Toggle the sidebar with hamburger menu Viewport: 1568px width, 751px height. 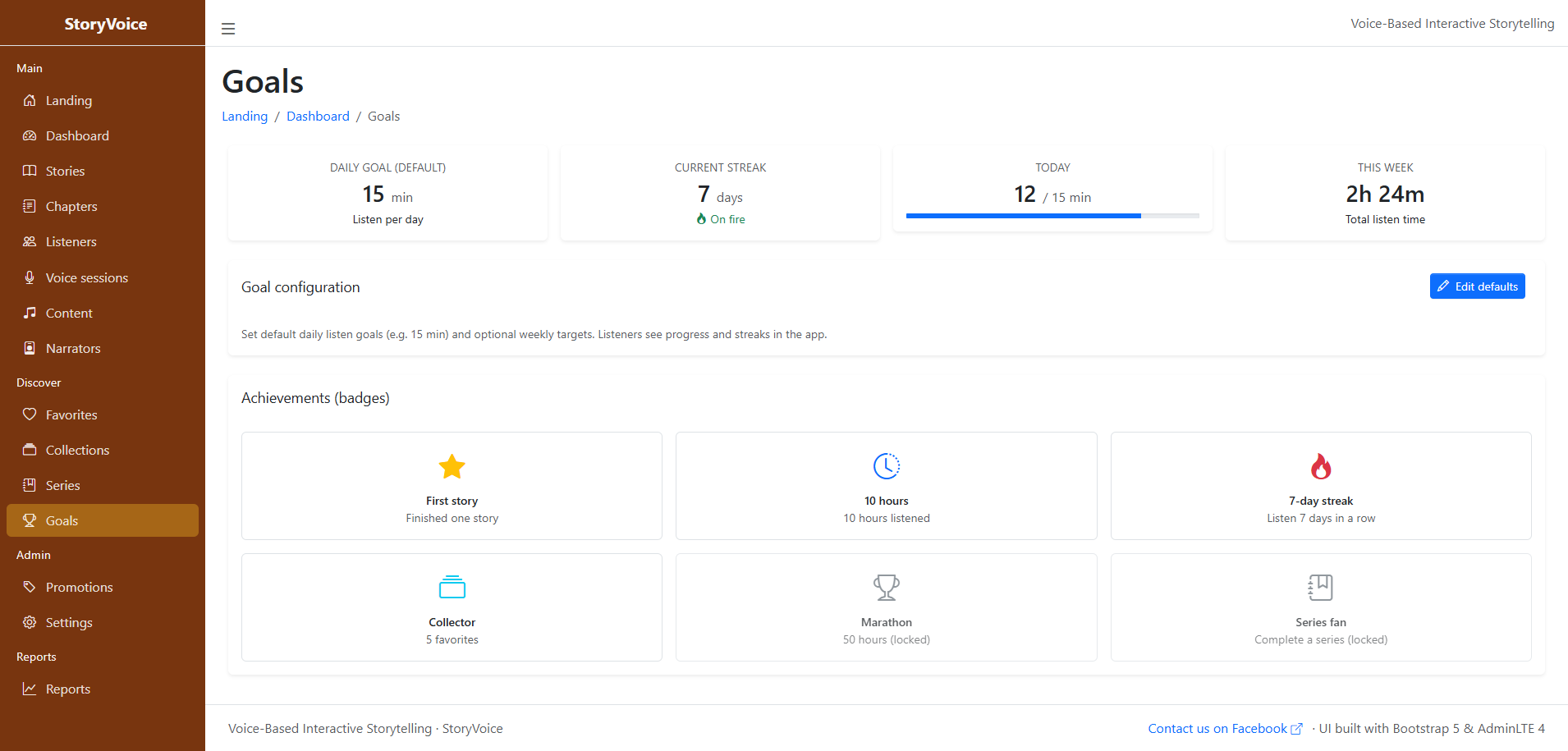(227, 28)
